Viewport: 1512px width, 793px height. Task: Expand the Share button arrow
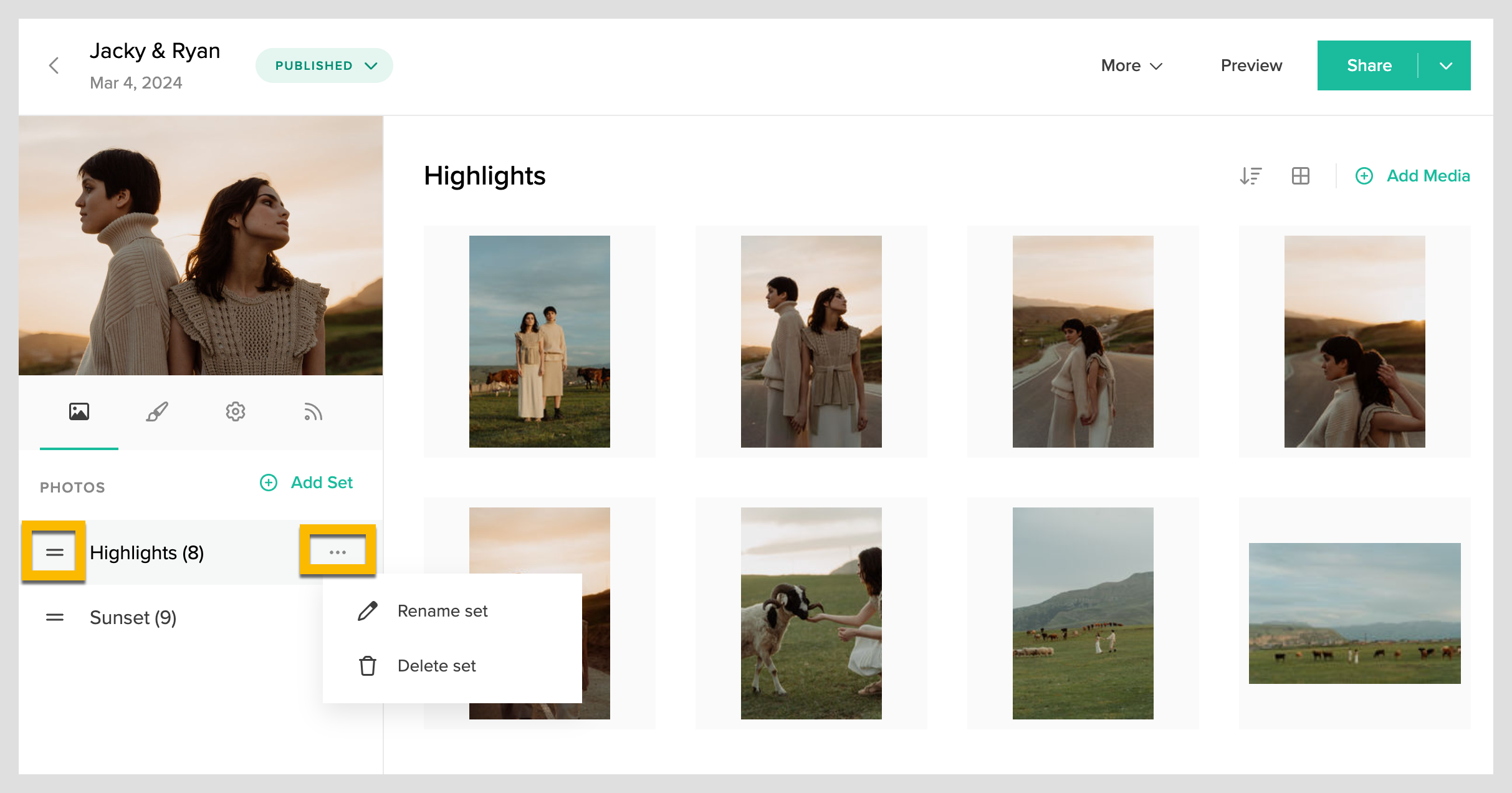click(x=1446, y=65)
